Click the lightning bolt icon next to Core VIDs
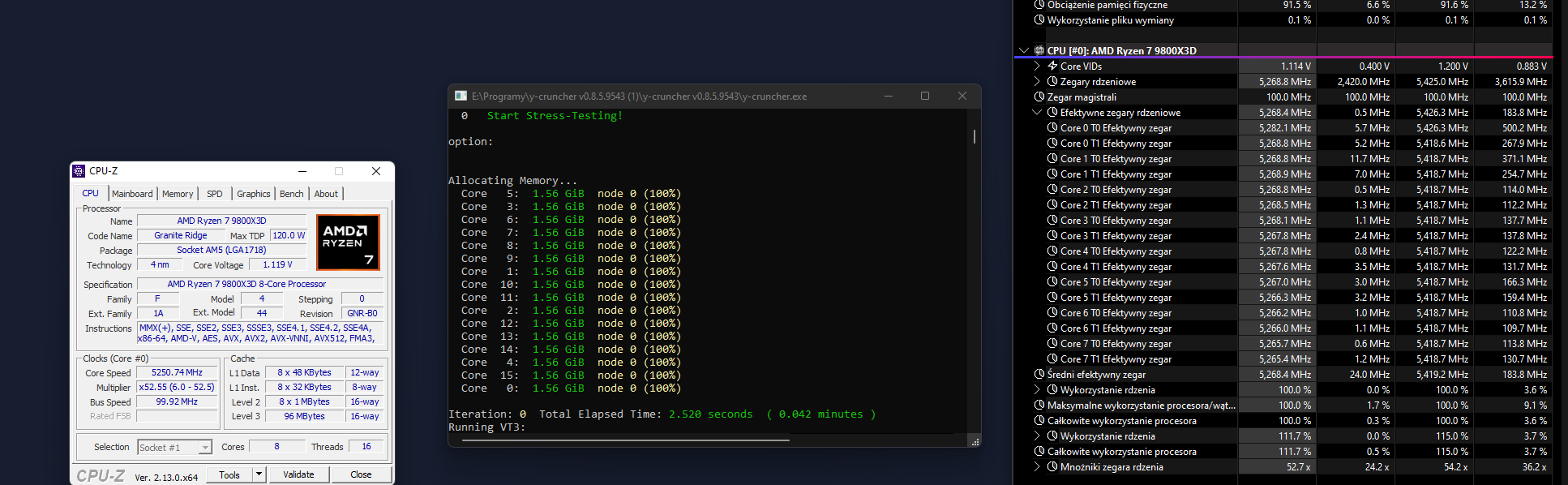 tap(1052, 66)
